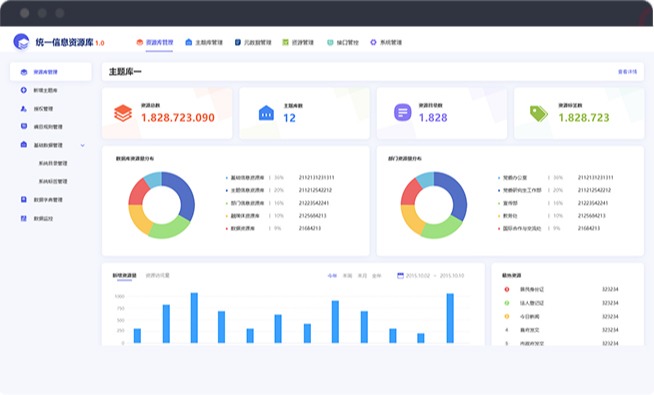Open 法人登记证 in hot resources list
Screen dimensions: 654x395
pyautogui.click(x=532, y=303)
